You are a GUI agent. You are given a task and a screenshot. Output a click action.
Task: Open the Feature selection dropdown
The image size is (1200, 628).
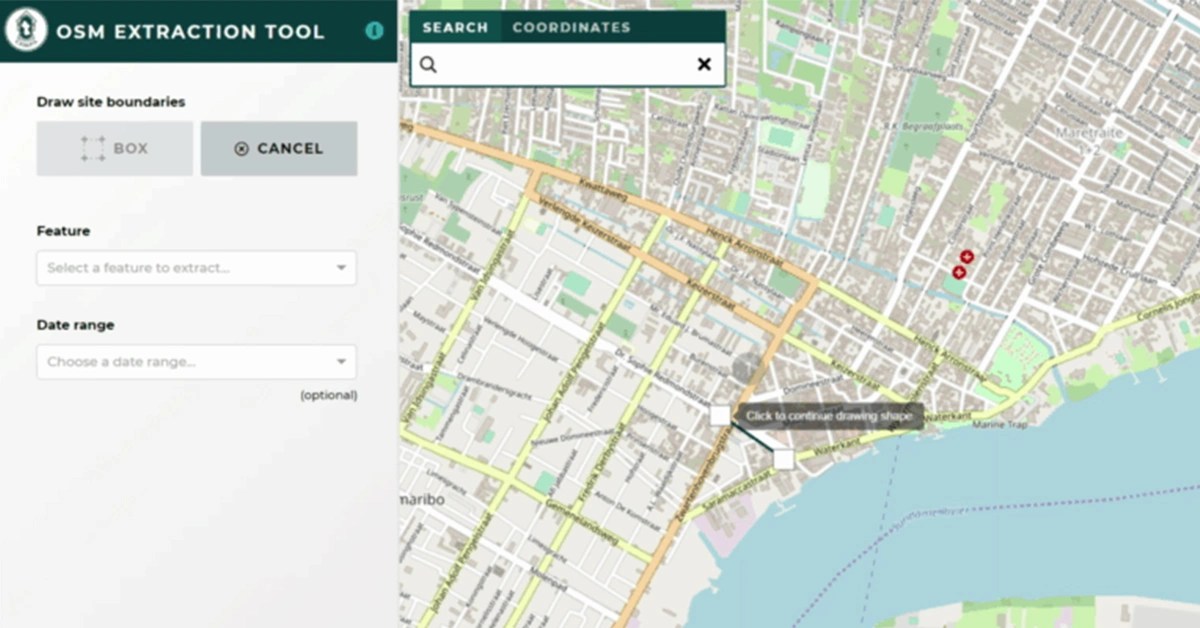click(x=196, y=268)
